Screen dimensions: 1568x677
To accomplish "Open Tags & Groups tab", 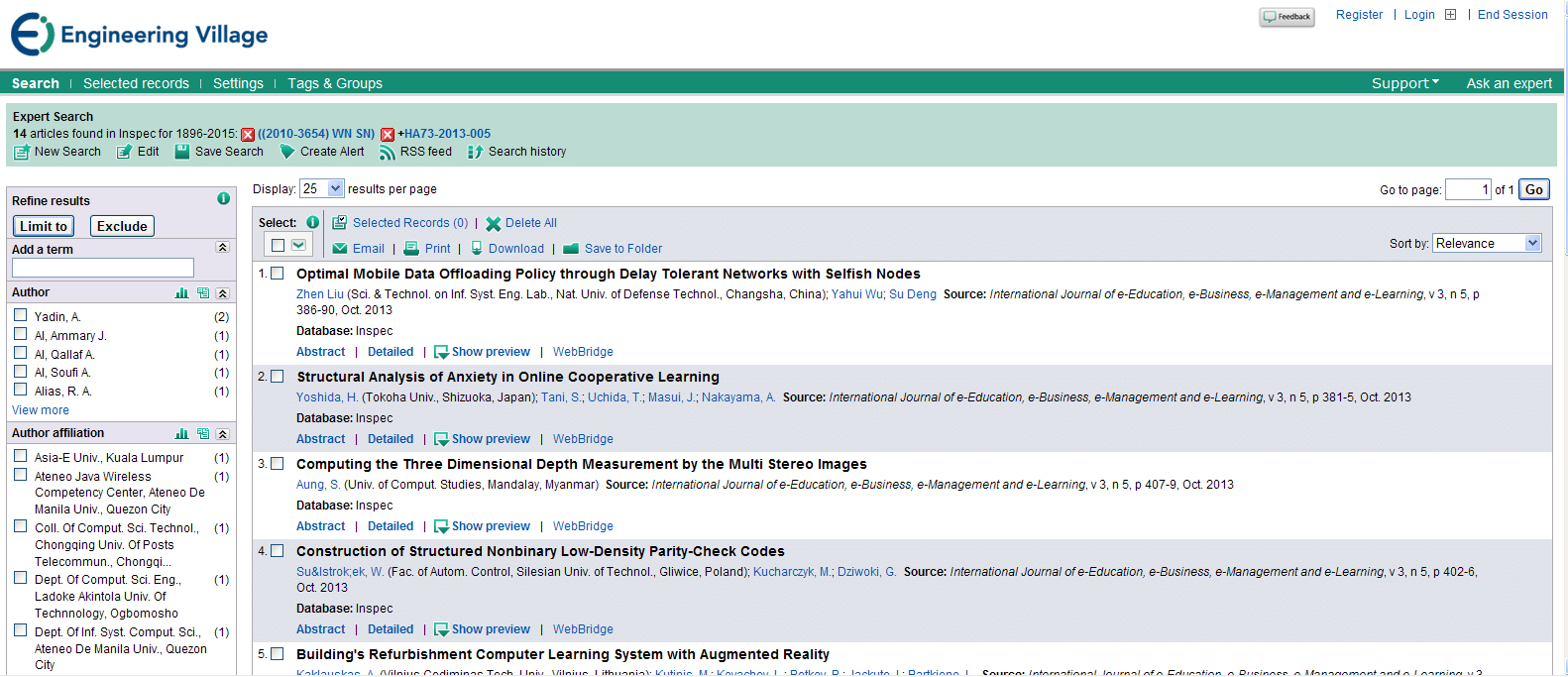I will [x=335, y=83].
